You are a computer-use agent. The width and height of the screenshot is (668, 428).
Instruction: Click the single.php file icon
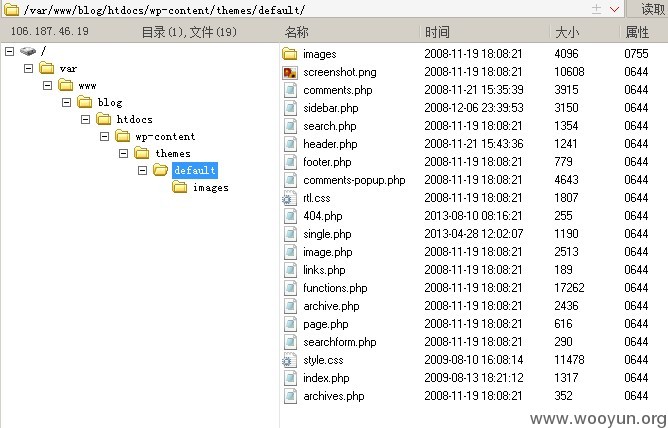click(x=290, y=234)
